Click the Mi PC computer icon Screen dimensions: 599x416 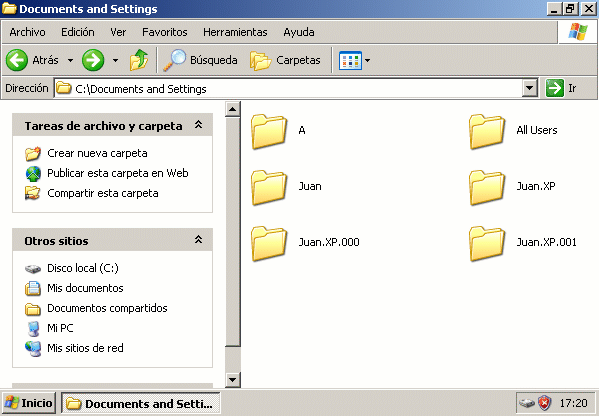(34, 329)
